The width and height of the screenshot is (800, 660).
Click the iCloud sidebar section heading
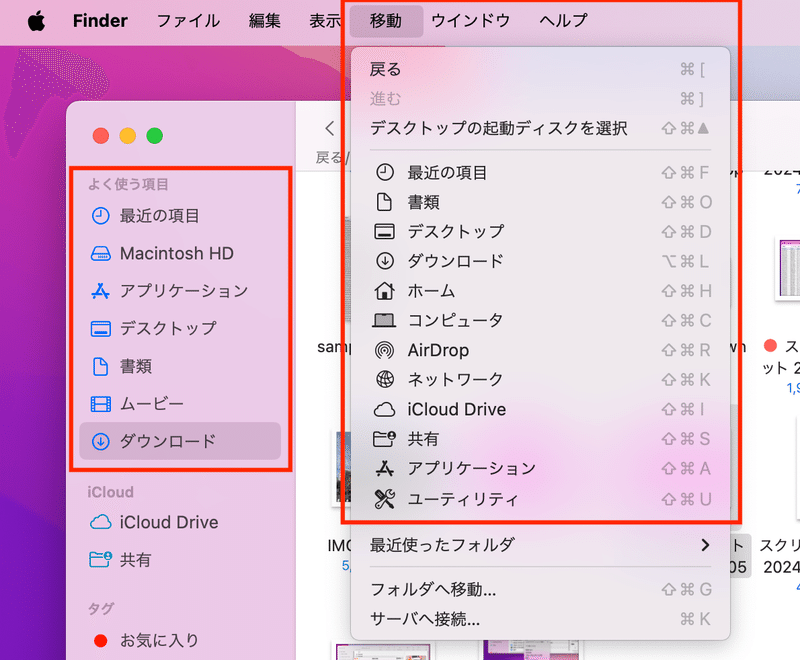pyautogui.click(x=110, y=492)
